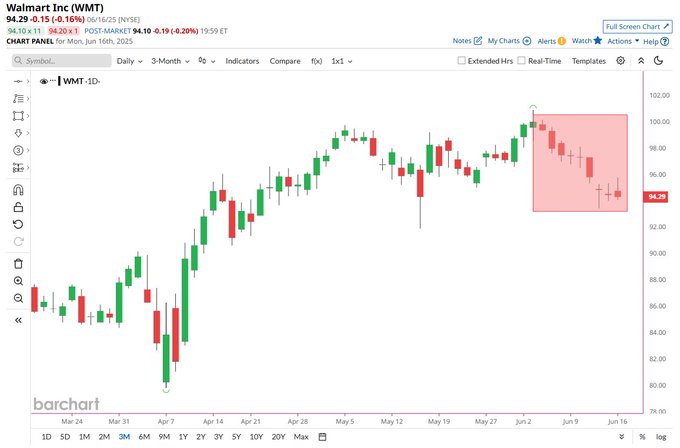Zoom in on the chart
The image size is (680, 448).
coord(18,281)
